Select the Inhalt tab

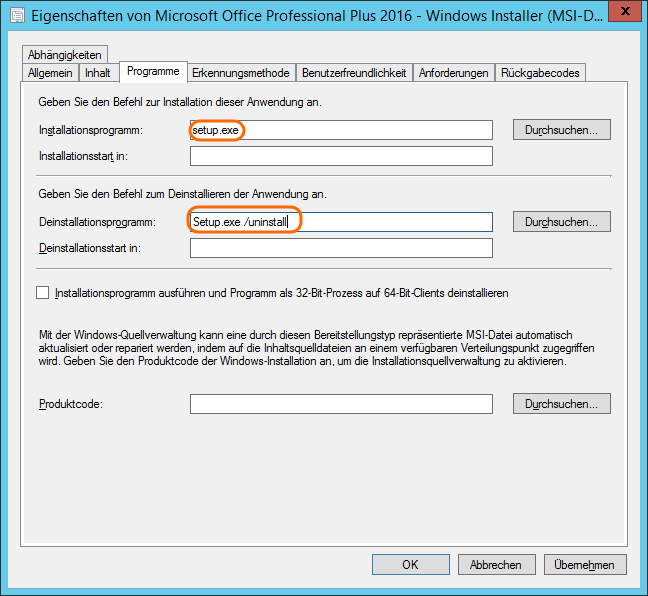tap(98, 72)
